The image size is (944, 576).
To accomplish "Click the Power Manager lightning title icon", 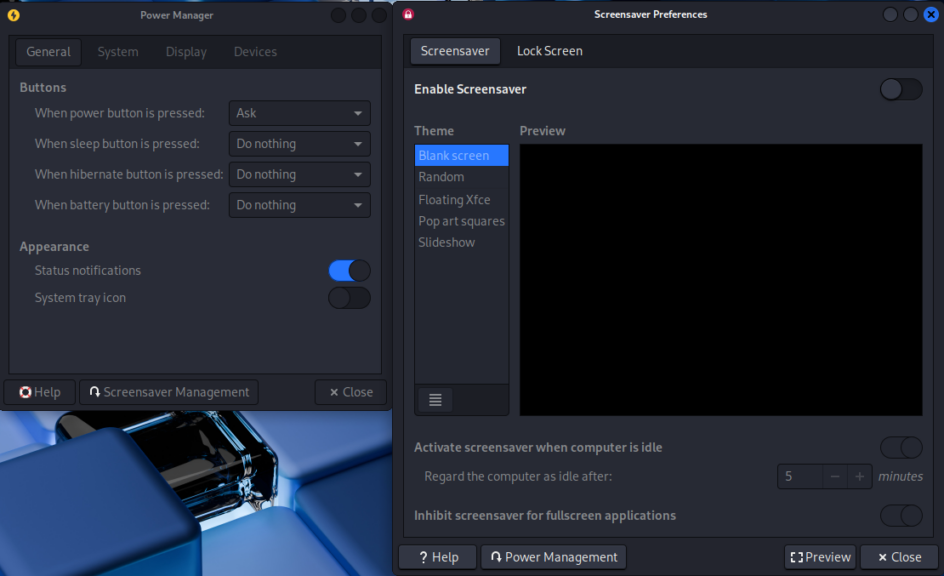I will pos(13,15).
